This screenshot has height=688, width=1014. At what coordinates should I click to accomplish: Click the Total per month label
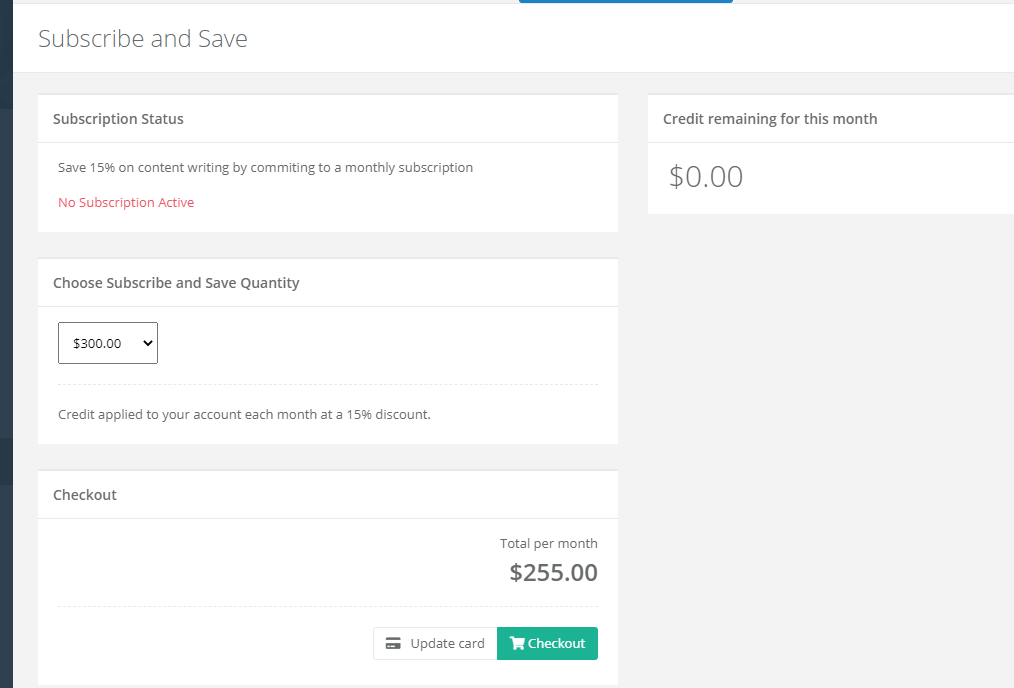(x=548, y=544)
